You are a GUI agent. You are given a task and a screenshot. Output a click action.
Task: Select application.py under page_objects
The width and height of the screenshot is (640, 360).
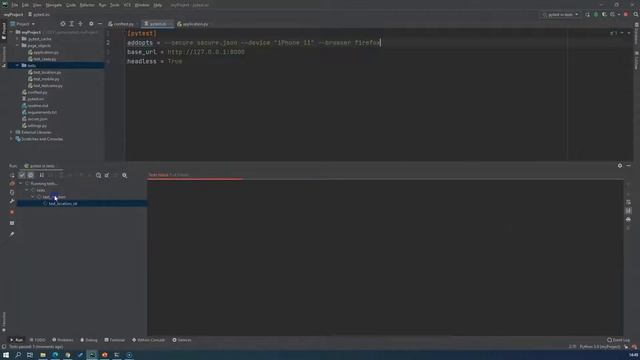[x=43, y=52]
